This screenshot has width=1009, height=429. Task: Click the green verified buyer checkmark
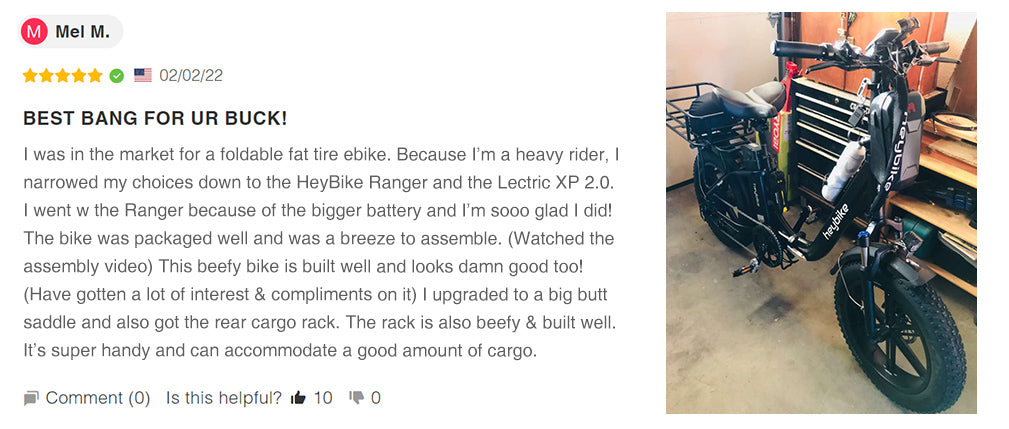coord(116,76)
